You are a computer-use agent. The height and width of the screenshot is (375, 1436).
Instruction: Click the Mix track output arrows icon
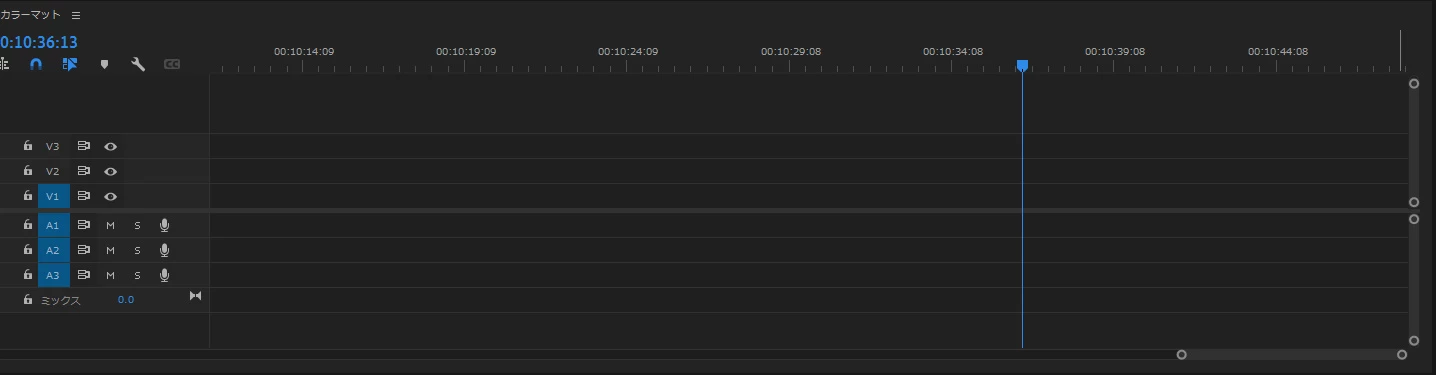point(195,296)
